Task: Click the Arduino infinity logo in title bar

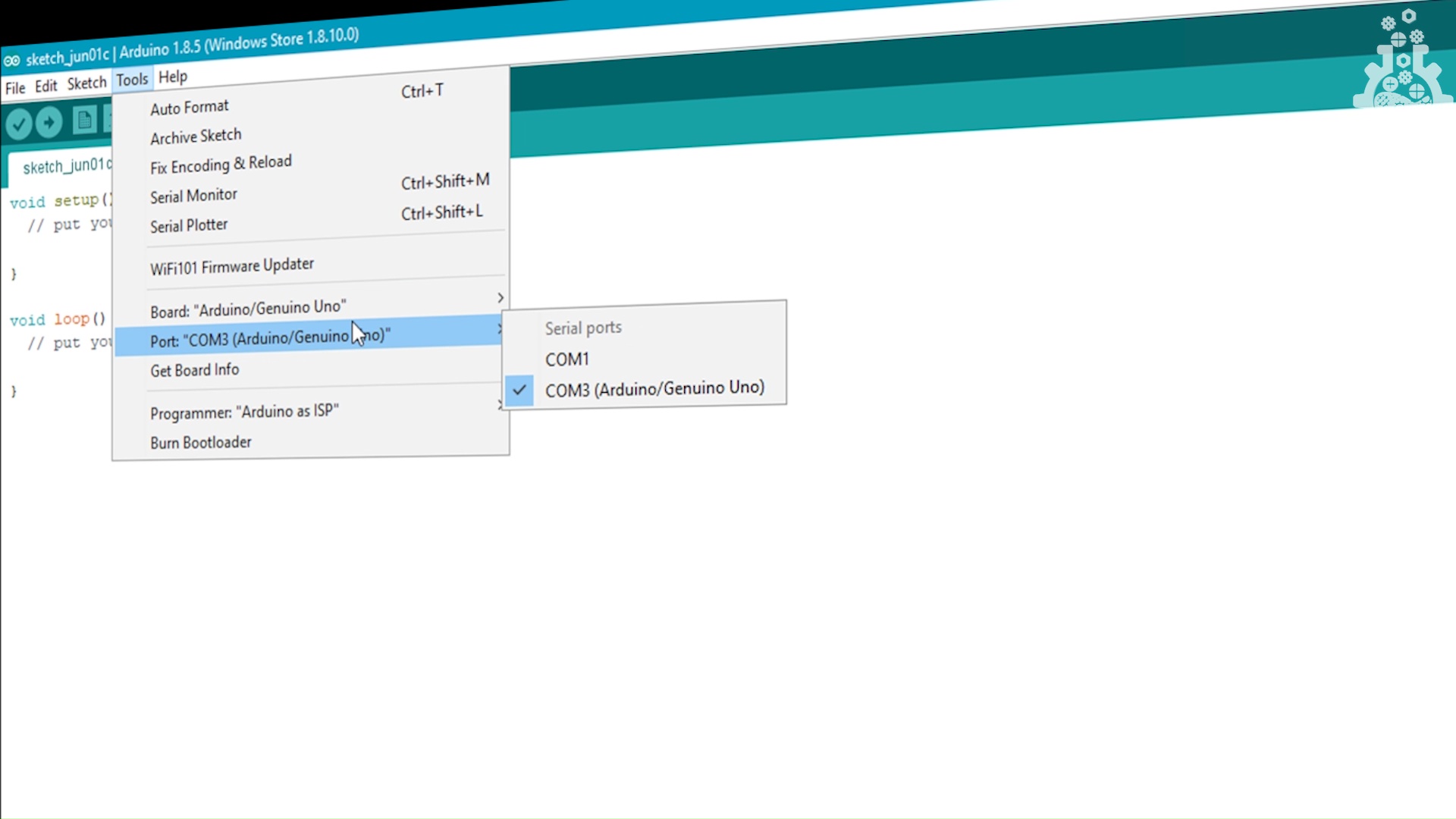Action: click(x=11, y=61)
